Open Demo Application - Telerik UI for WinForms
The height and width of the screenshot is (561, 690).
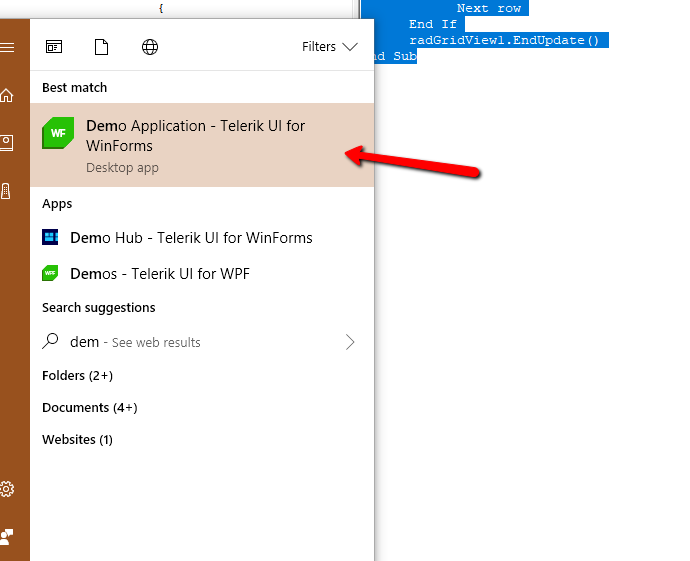click(195, 136)
